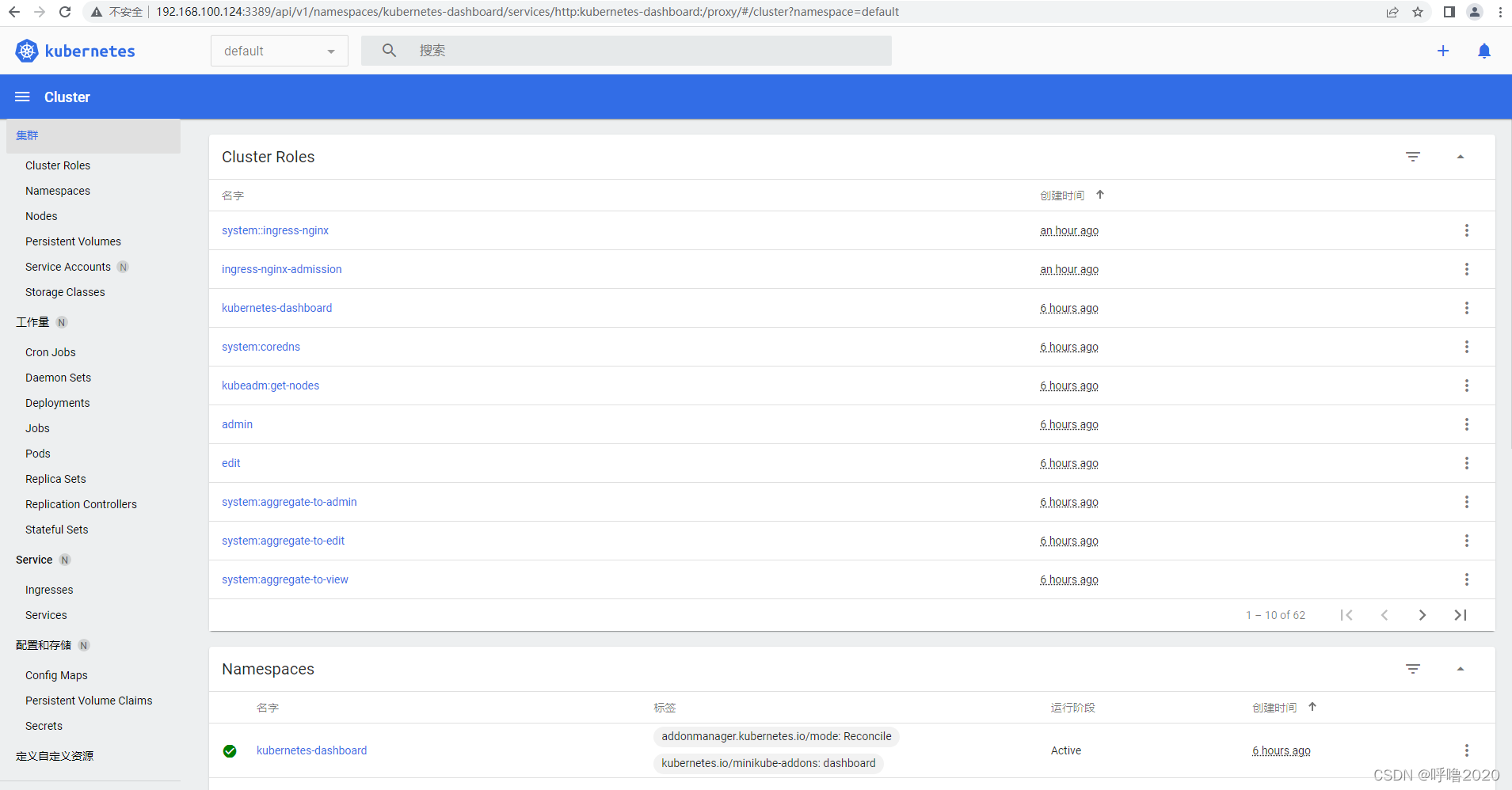Select Cluster Roles in sidebar
Screen dimensions: 1512x790
click(58, 165)
